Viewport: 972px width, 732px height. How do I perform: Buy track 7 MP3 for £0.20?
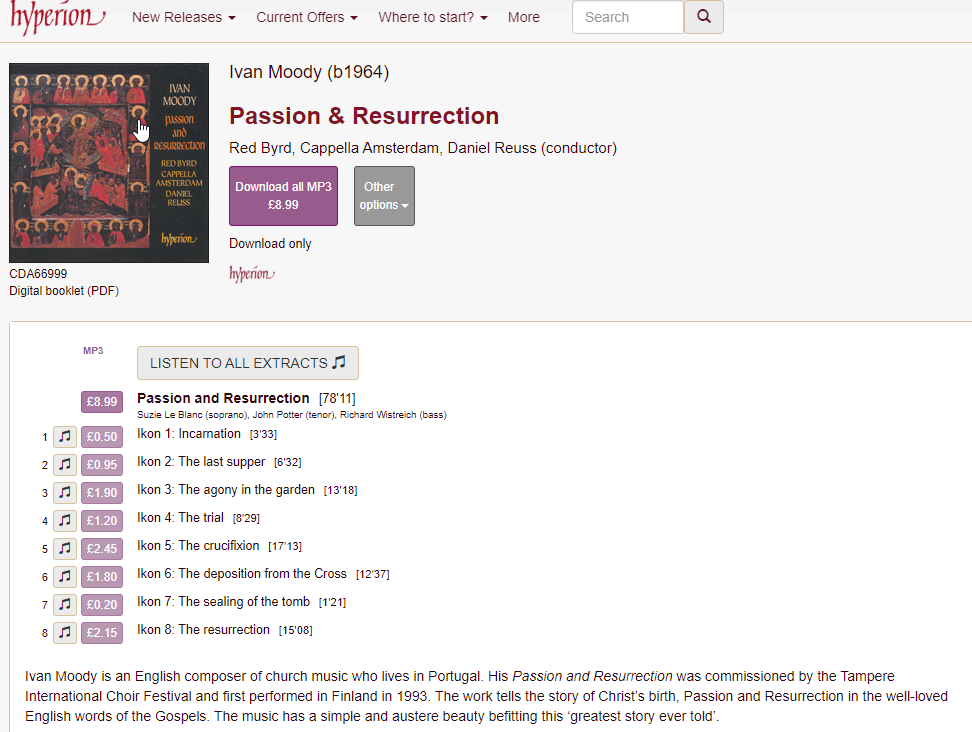click(102, 604)
